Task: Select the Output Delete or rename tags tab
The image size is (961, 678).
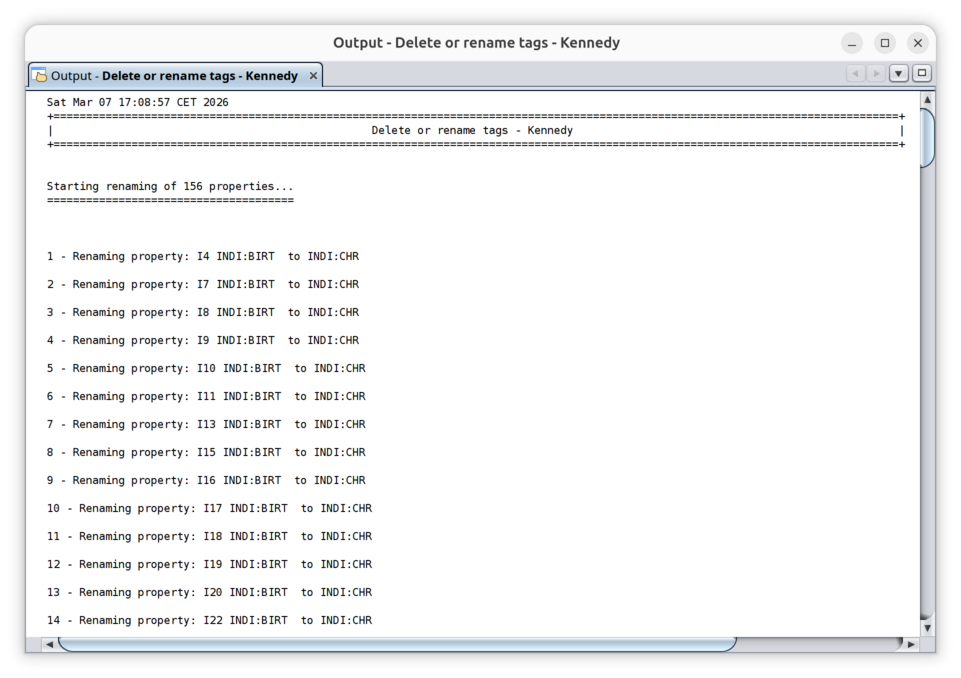Action: pos(174,76)
